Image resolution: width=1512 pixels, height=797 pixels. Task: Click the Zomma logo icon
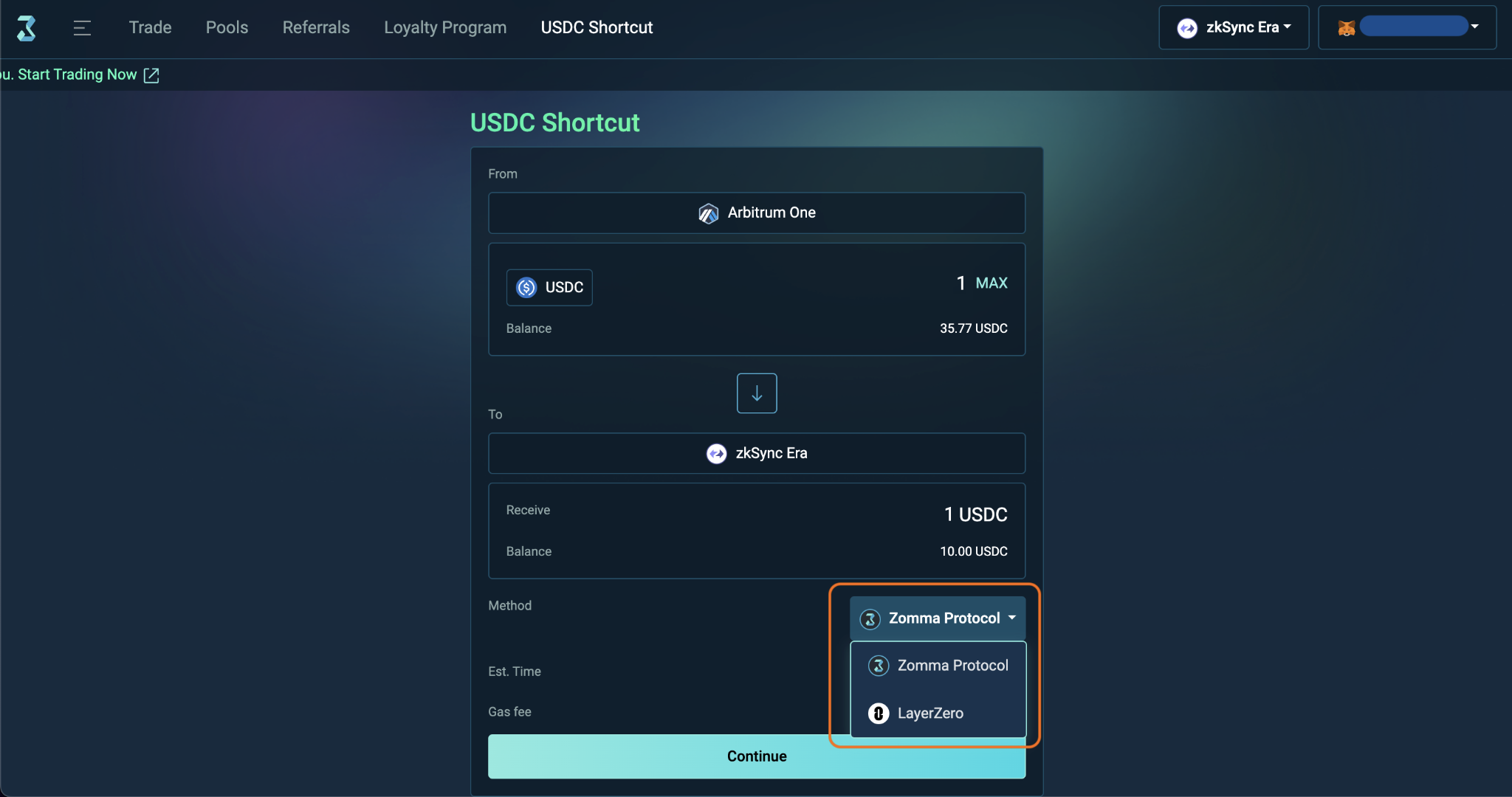pyautogui.click(x=27, y=28)
